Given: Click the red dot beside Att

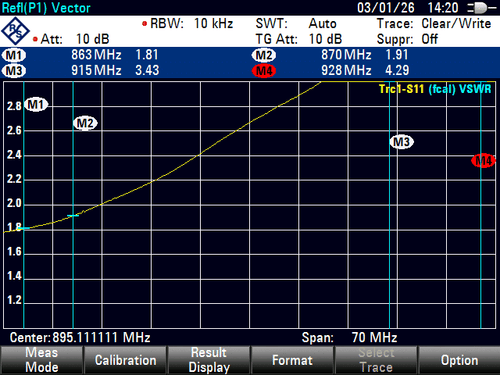Looking at the screenshot, I should [x=35, y=39].
